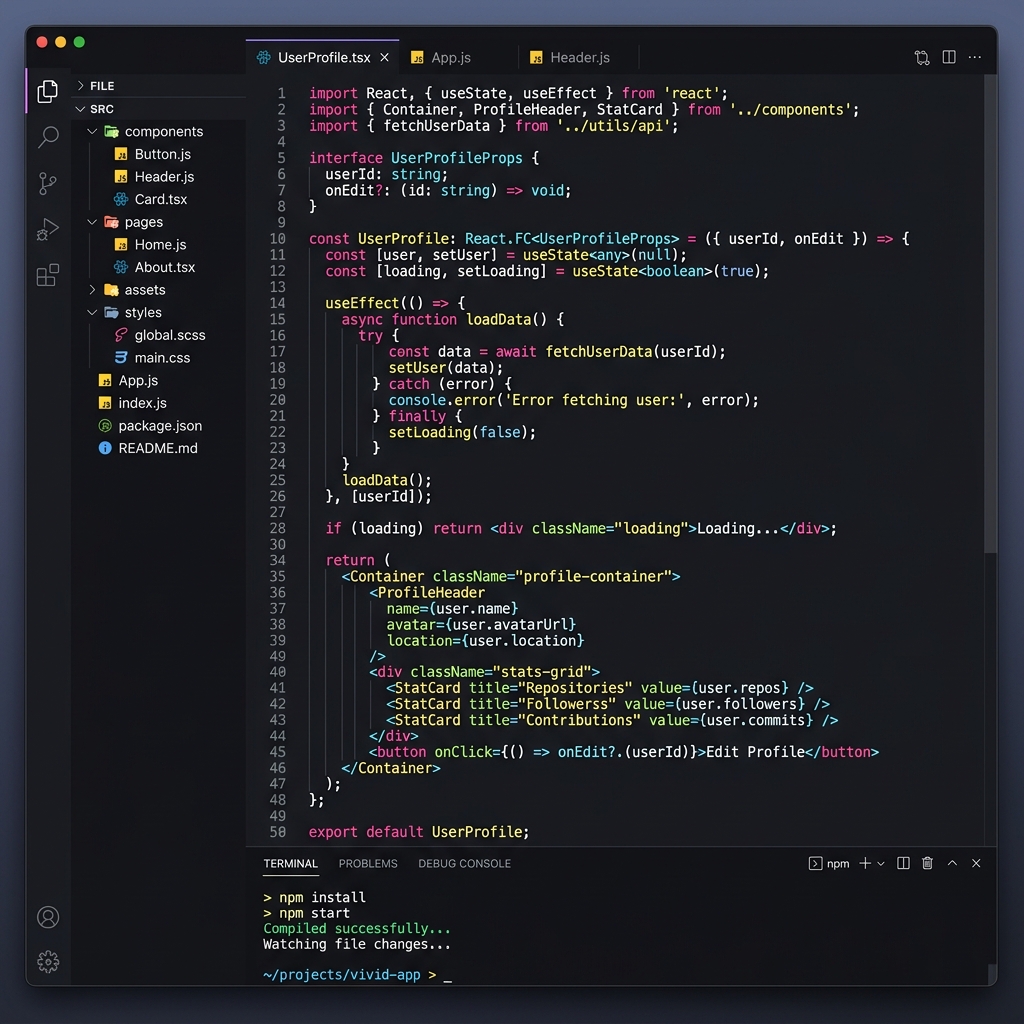Collapse the components folder
Screen dimensions: 1024x1024
[92, 131]
